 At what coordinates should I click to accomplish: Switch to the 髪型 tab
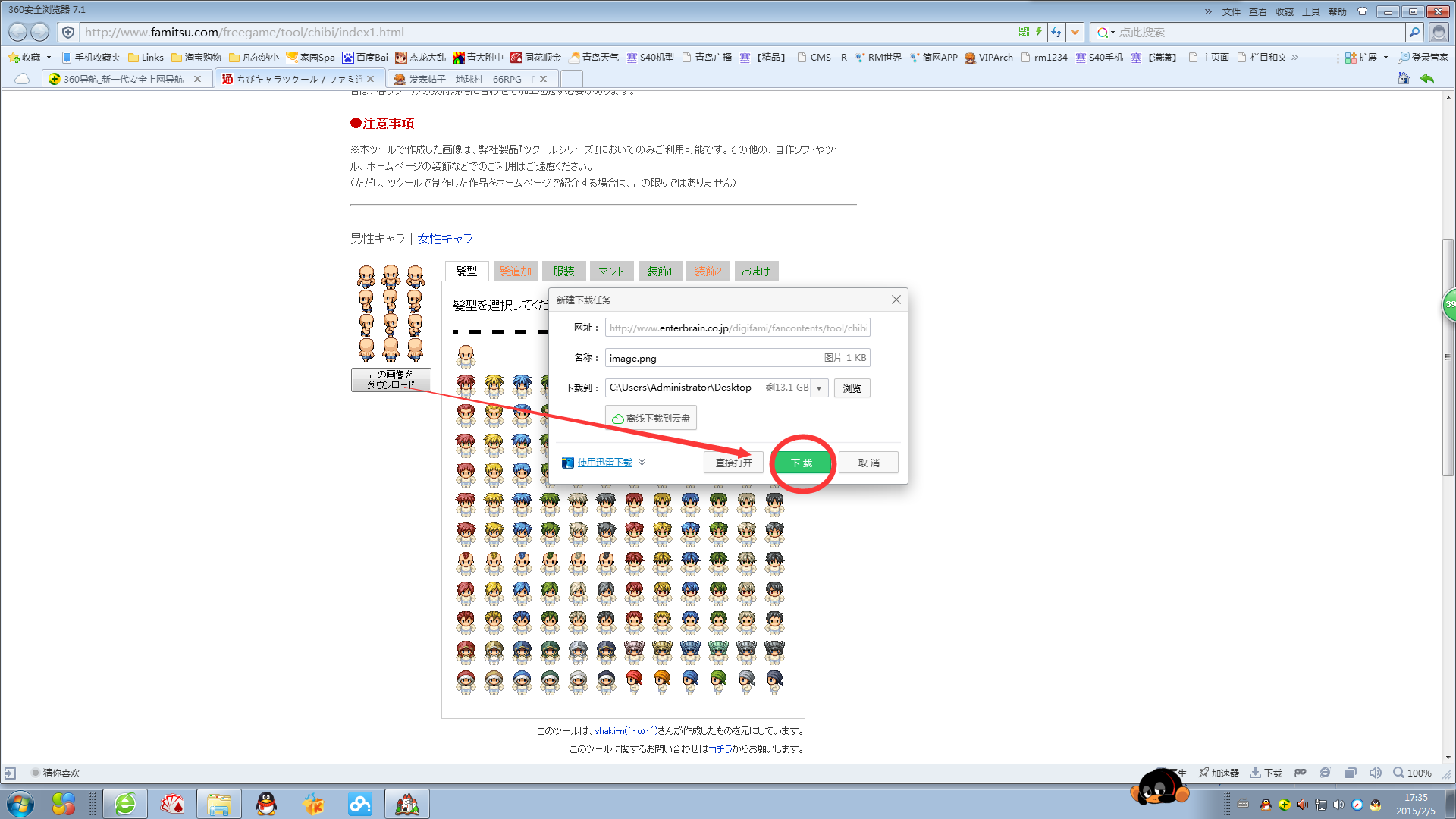[466, 271]
